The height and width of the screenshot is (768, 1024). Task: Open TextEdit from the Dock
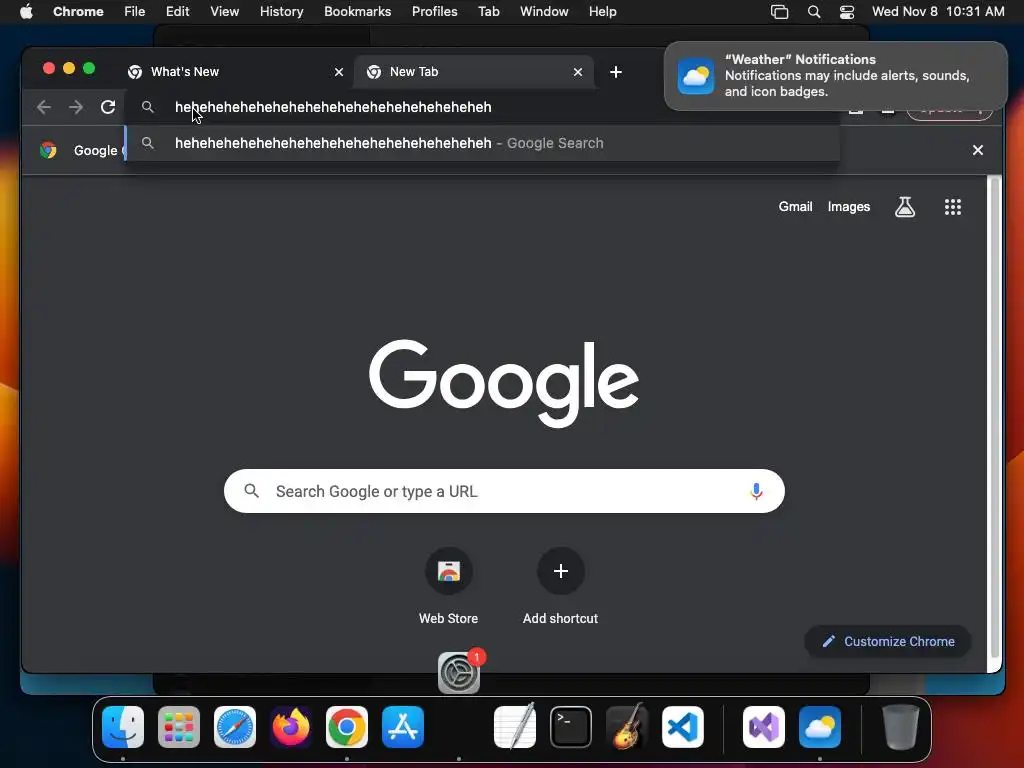(515, 727)
